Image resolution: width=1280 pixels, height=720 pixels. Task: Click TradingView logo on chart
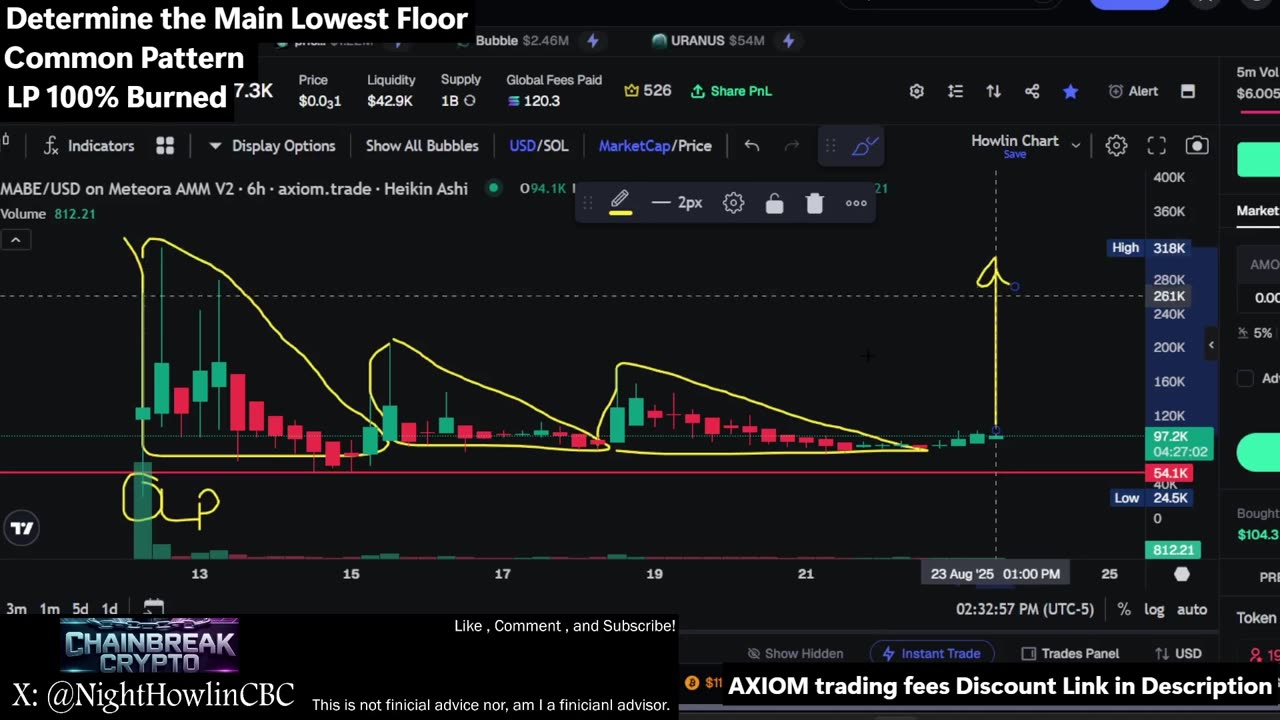[22, 528]
